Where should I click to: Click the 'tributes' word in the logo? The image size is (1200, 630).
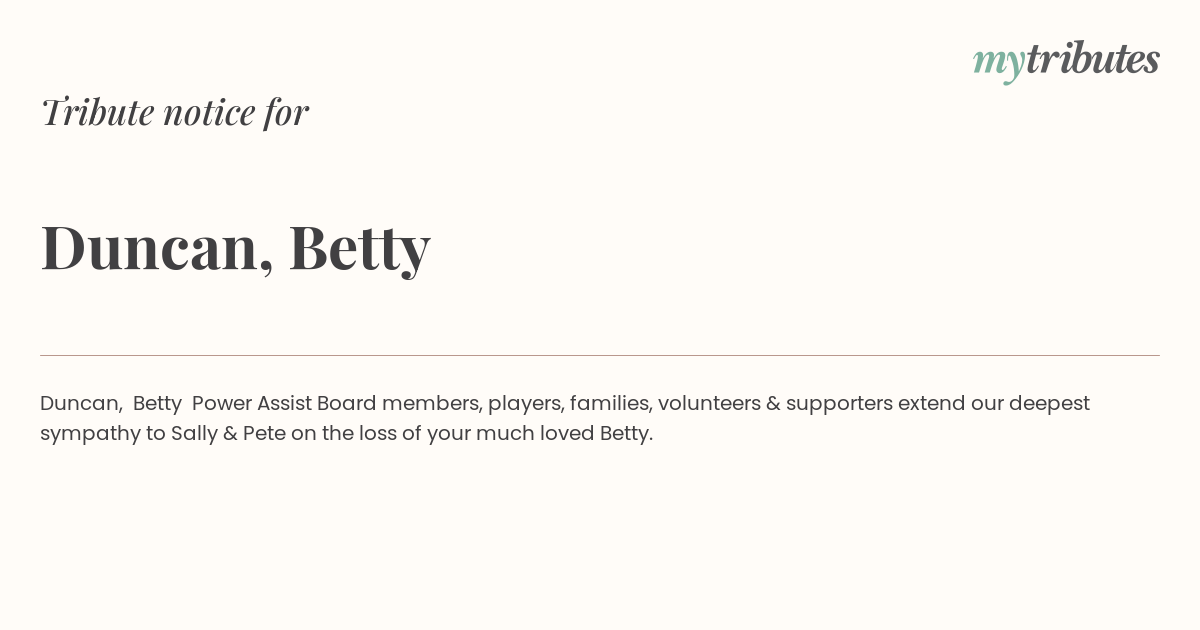(x=1092, y=58)
